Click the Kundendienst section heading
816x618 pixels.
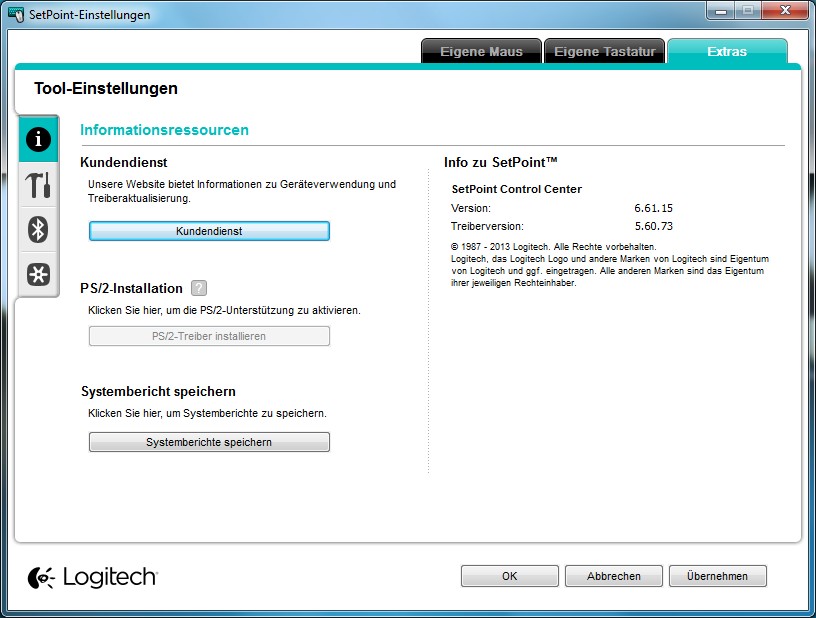124,162
